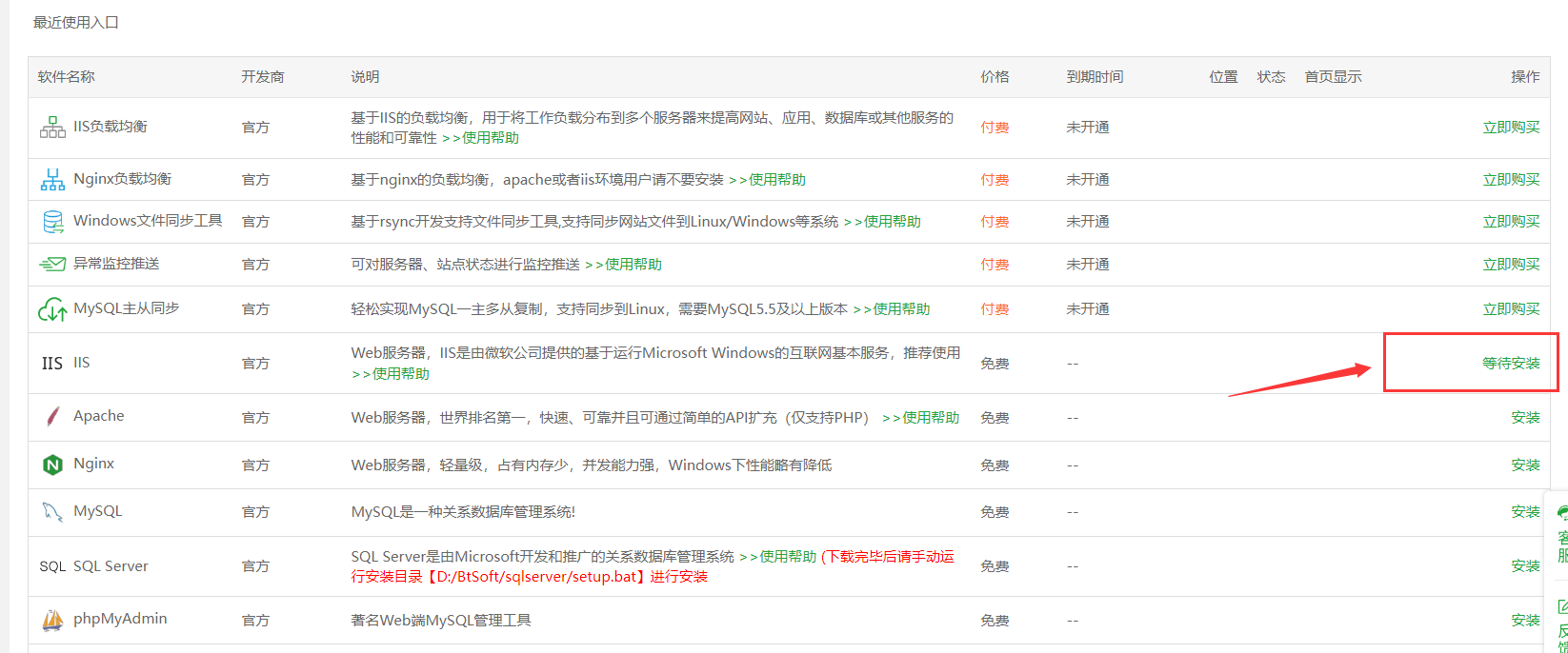Click the phpMyAdmin name text
1568x653 pixels.
[x=120, y=619]
